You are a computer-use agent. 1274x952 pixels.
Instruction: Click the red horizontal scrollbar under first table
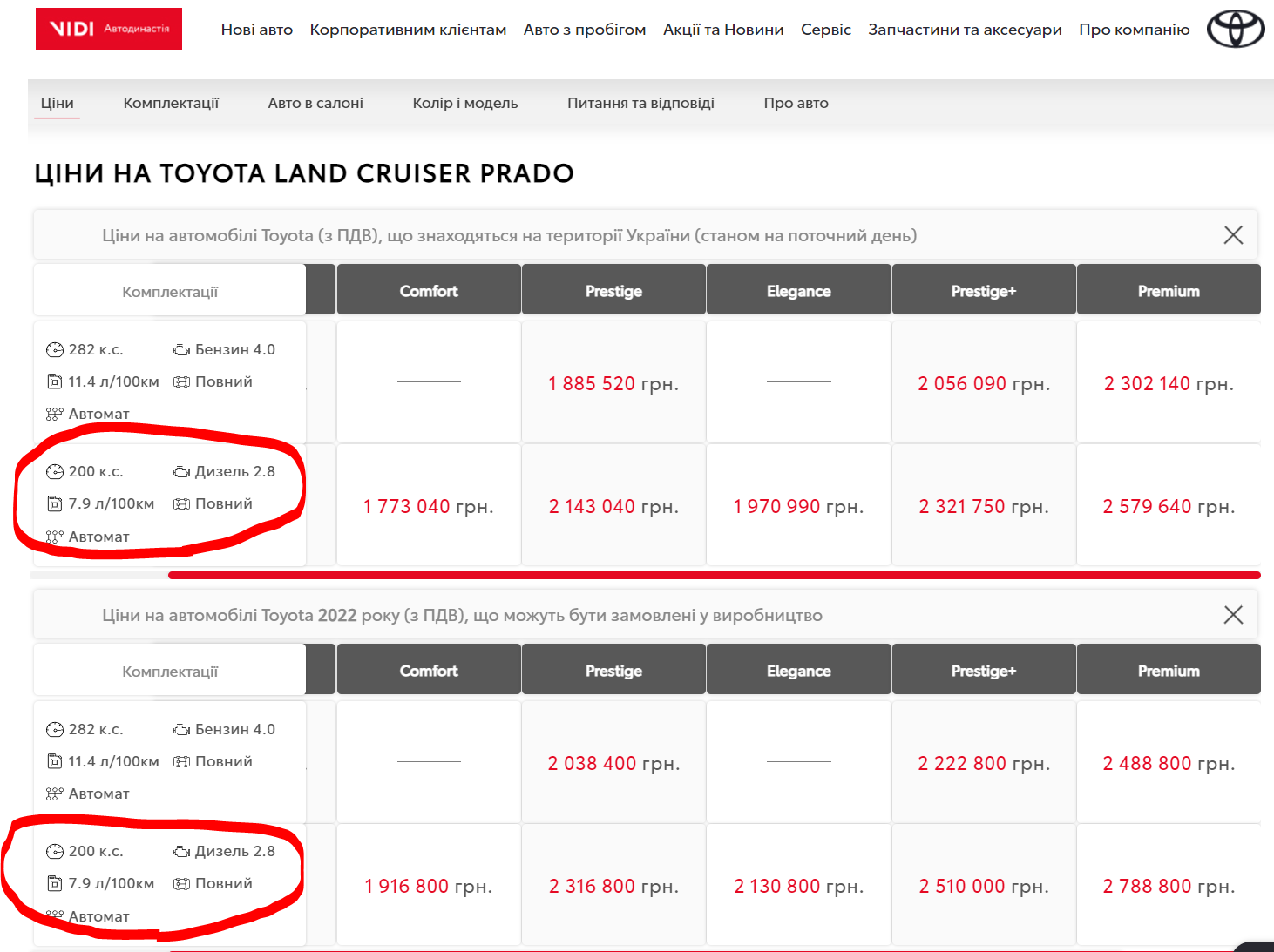(713, 575)
